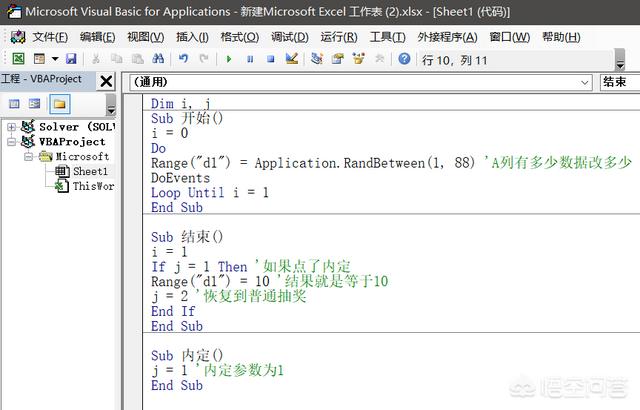
Task: Click the Save floppy disk icon
Action: [71, 59]
